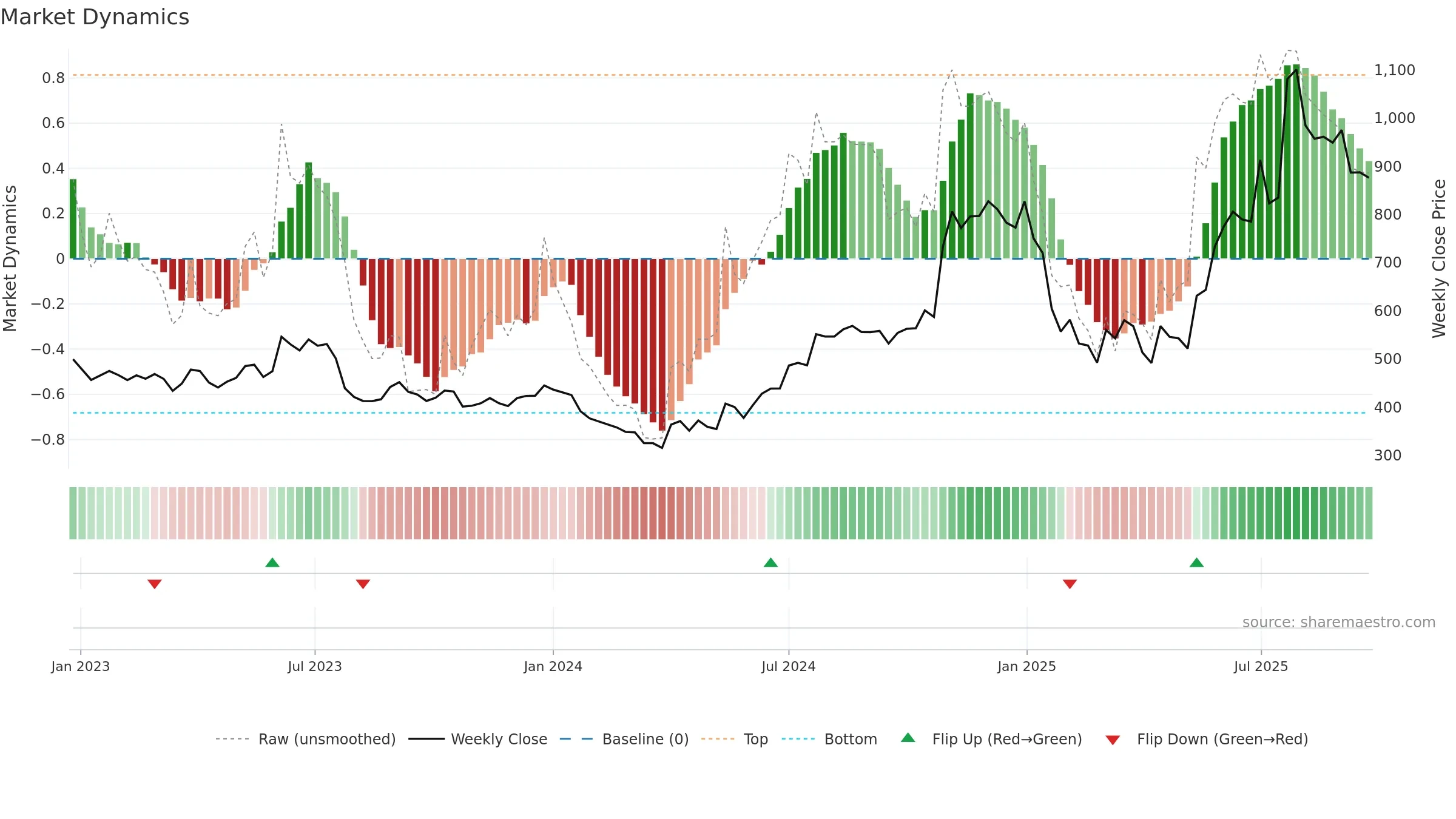Click the −0.2 left axis tick label
1456x819 pixels.
(48, 303)
